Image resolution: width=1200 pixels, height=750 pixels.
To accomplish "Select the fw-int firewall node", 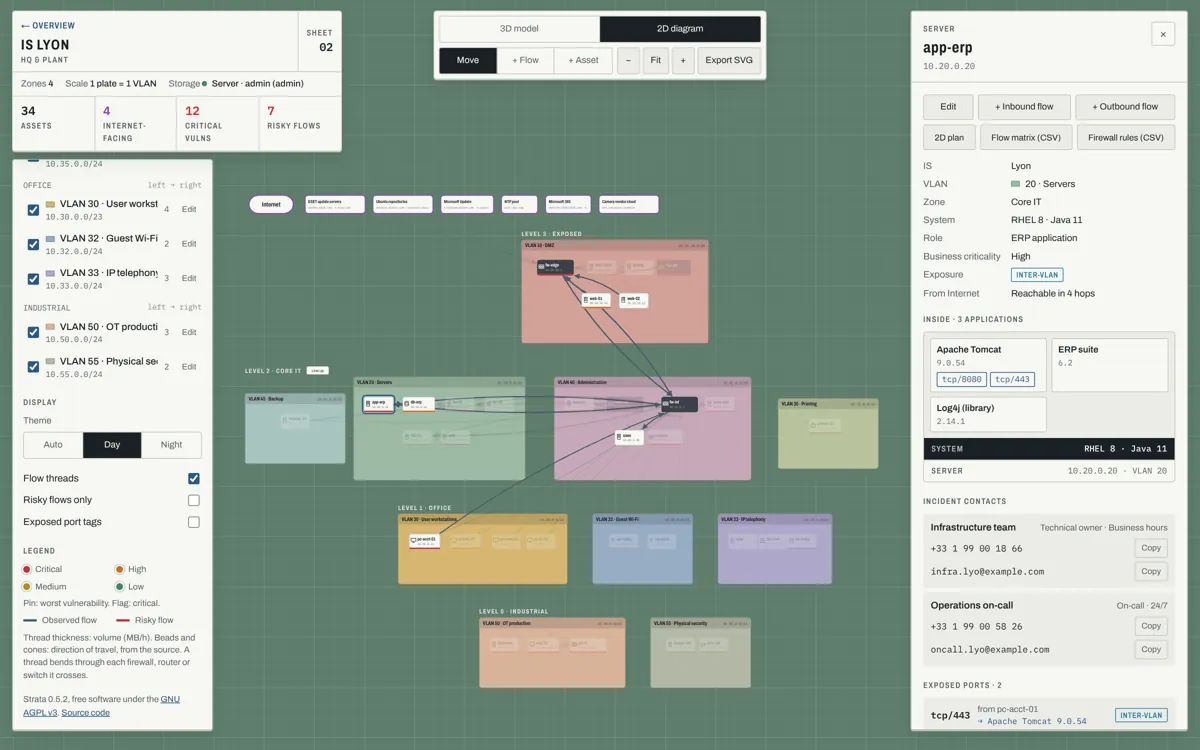I will click(679, 404).
